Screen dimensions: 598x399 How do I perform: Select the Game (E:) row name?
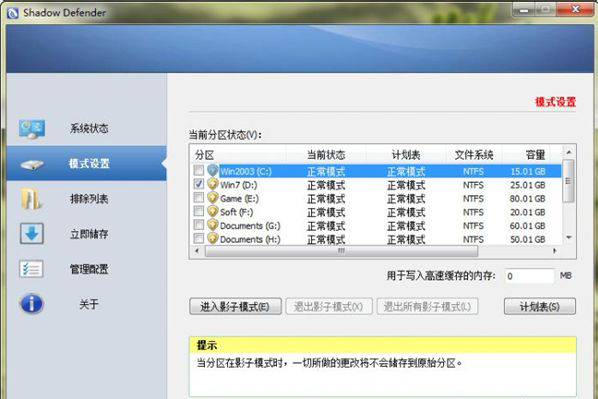(239, 199)
